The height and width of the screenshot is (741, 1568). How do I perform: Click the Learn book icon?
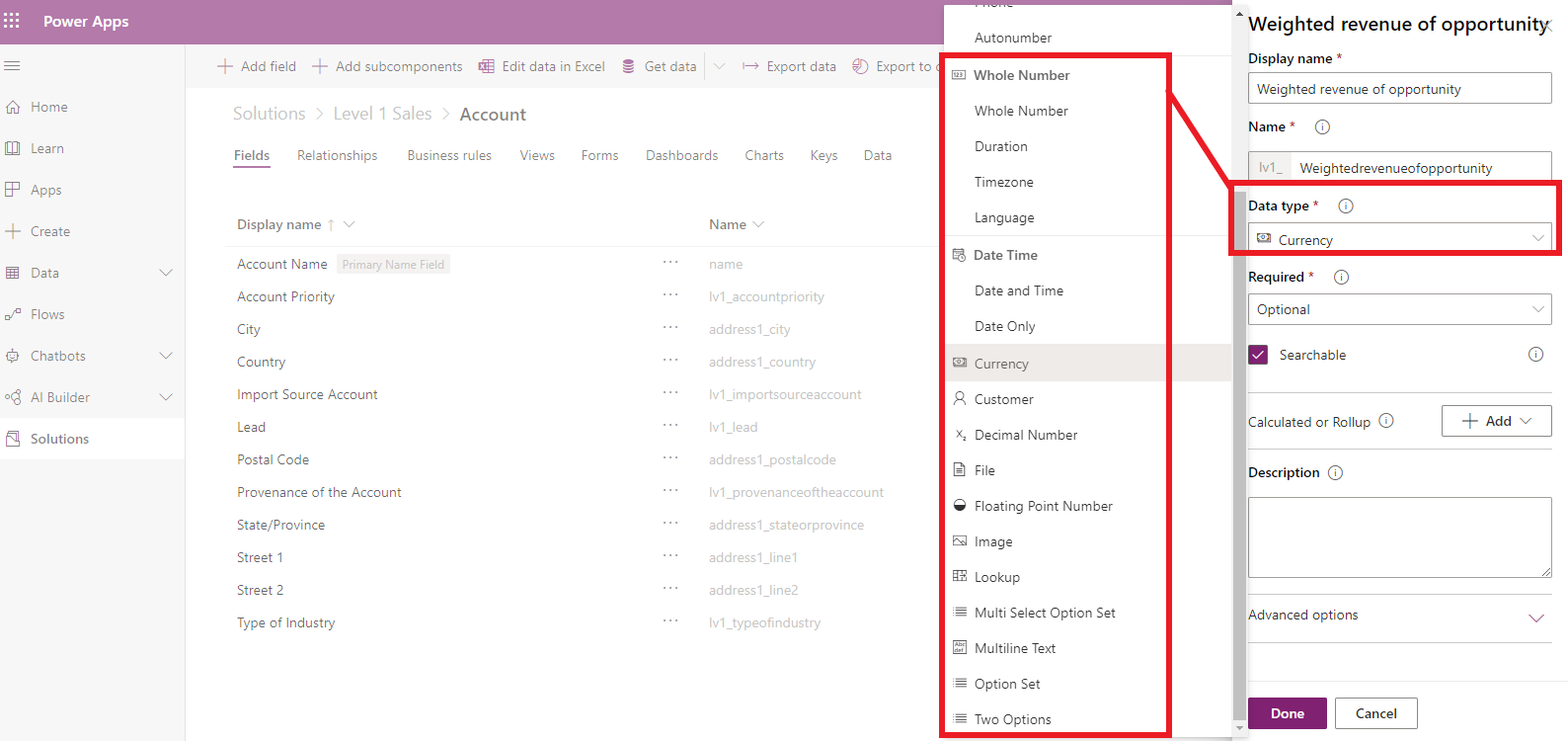click(x=13, y=148)
